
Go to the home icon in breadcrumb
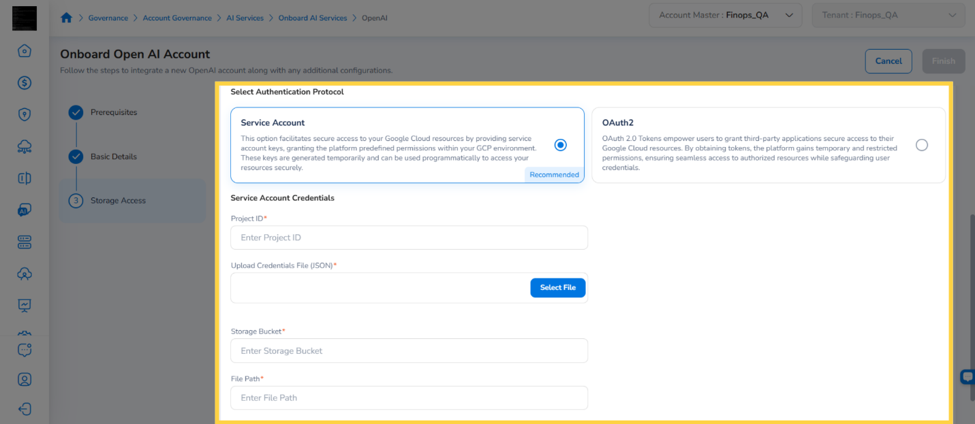67,17
